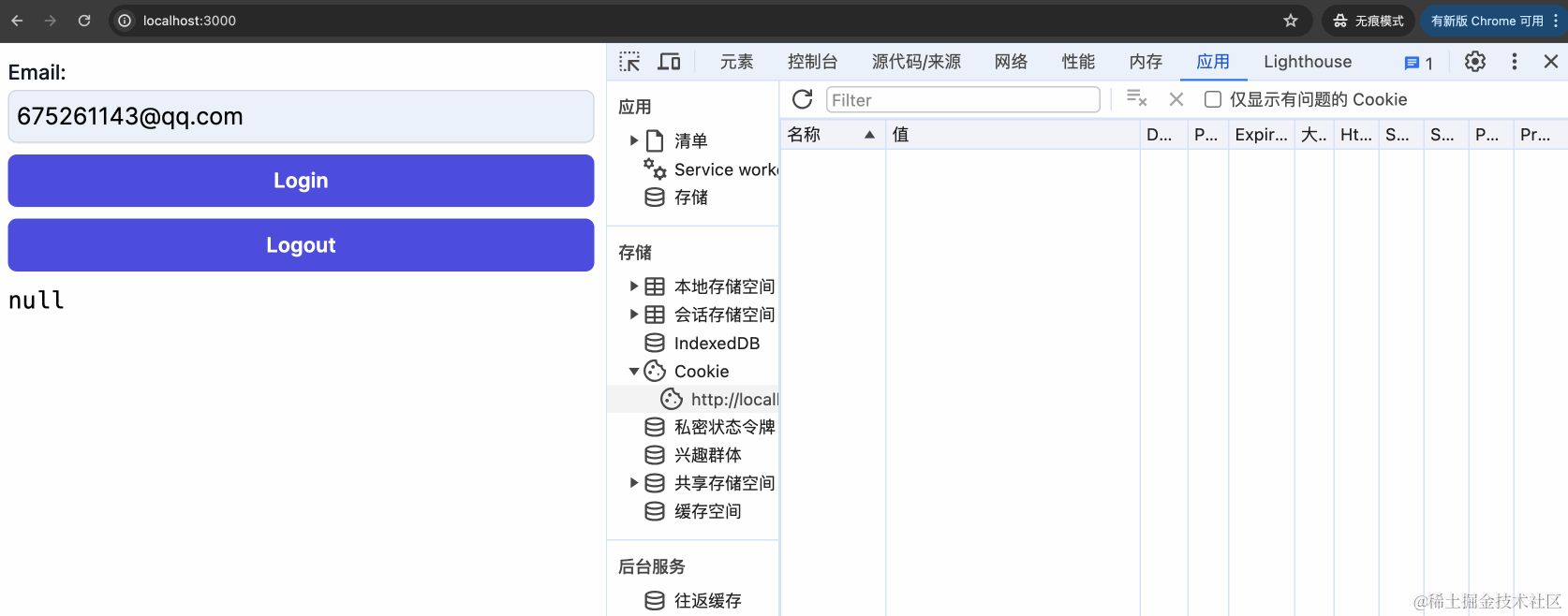This screenshot has height=616, width=1568.
Task: Switch to the 源代码/来源 tab
Action: [x=916, y=62]
